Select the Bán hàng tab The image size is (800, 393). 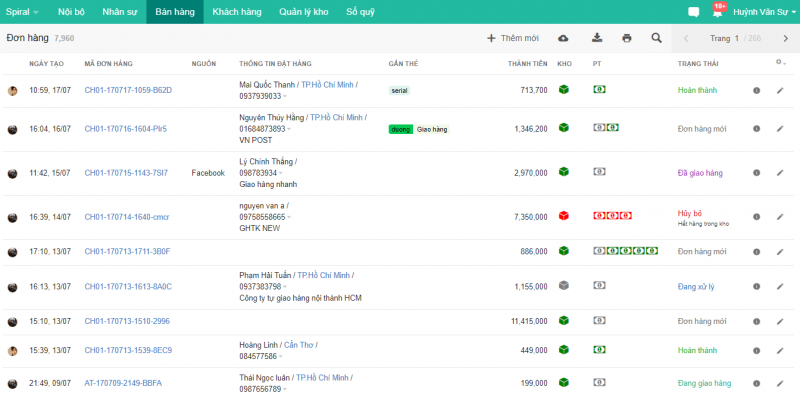coord(175,12)
